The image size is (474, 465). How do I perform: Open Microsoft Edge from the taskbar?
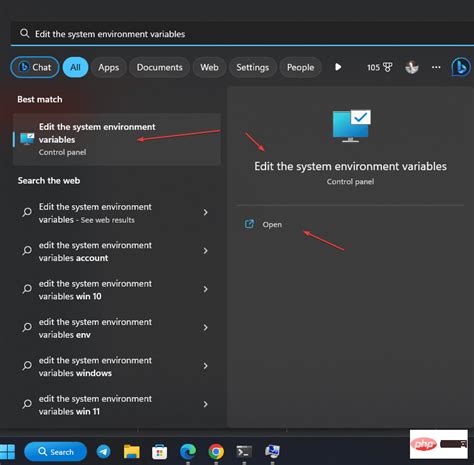click(188, 452)
